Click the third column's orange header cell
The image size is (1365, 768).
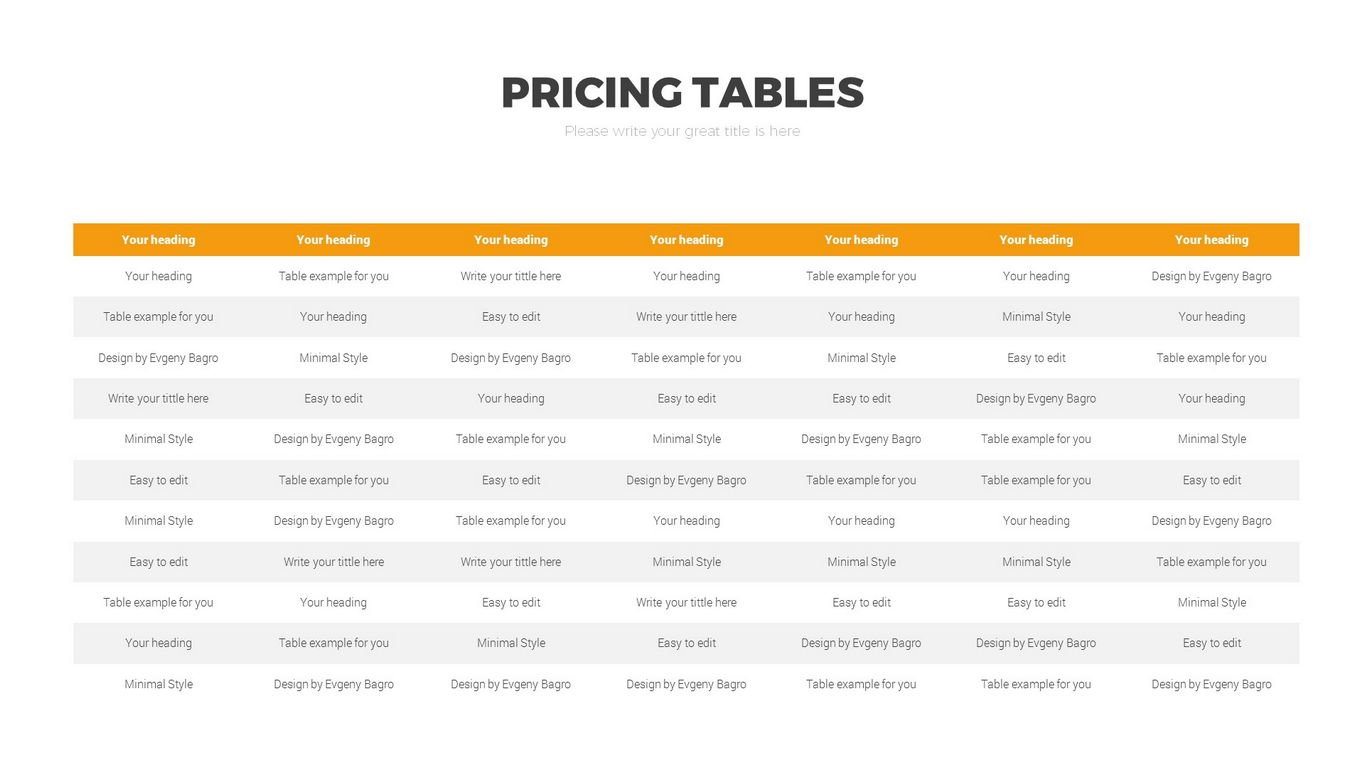click(510, 240)
